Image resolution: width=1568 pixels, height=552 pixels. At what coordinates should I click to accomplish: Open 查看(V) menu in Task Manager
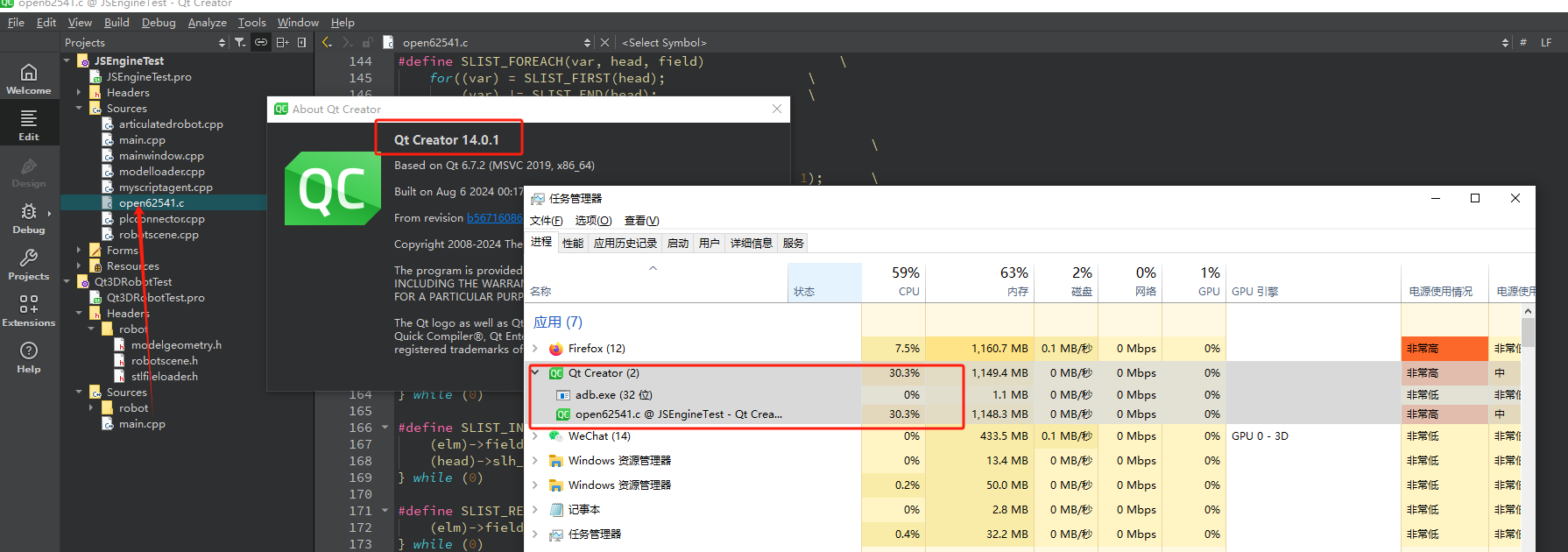coord(641,221)
